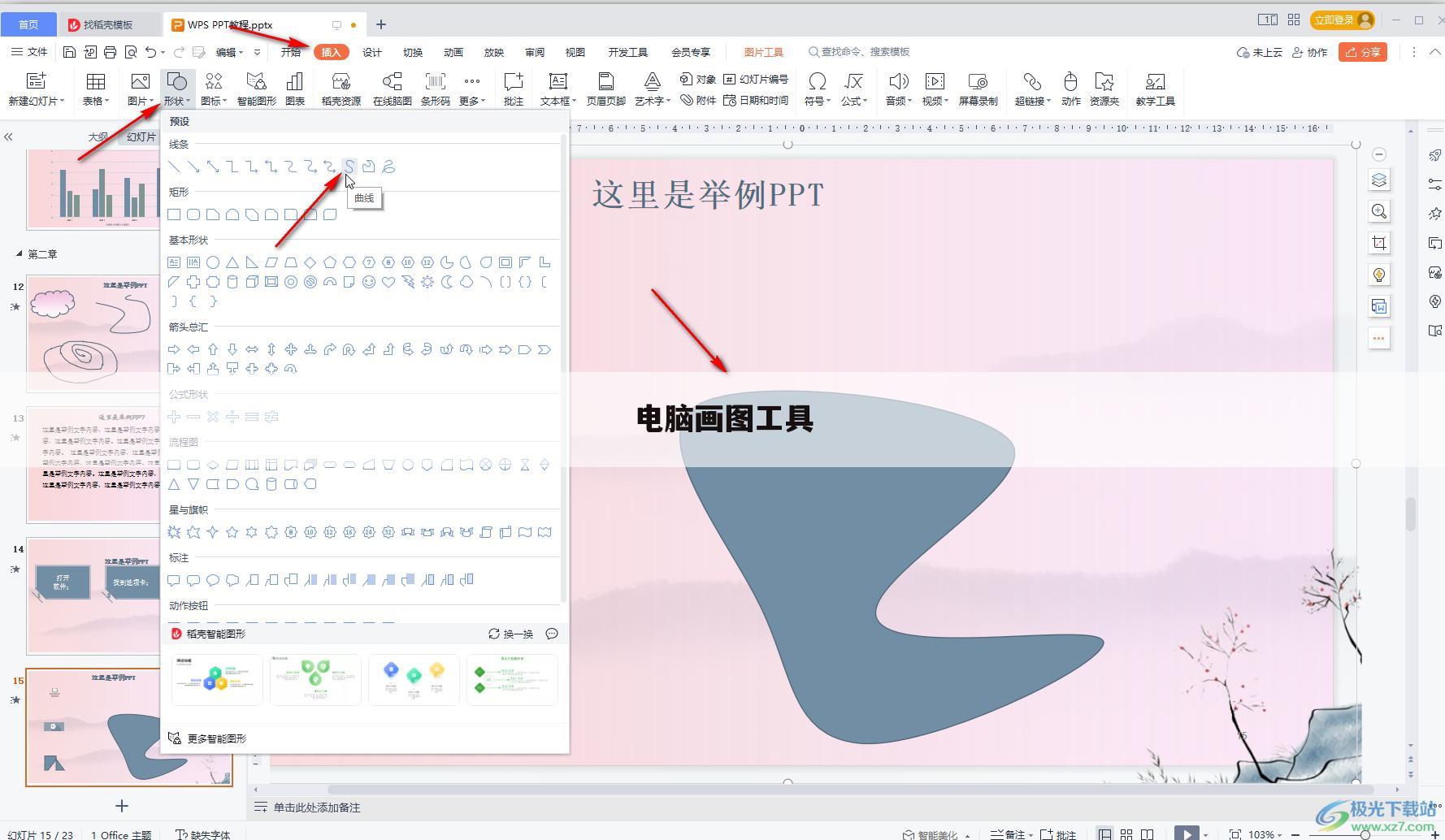Choose the oval basic shape
The height and width of the screenshot is (840, 1445).
tap(213, 262)
